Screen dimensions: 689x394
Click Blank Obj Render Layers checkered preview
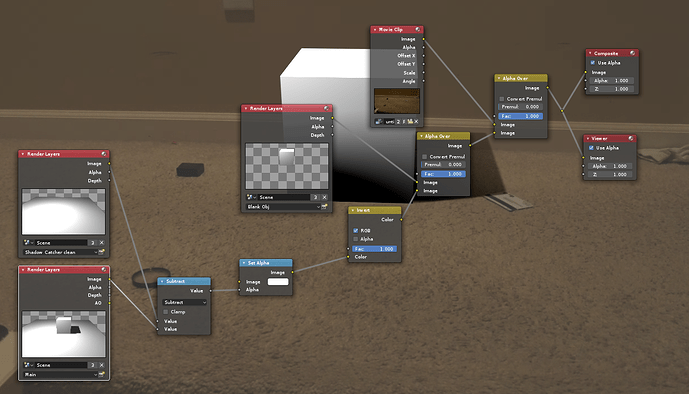click(286, 166)
